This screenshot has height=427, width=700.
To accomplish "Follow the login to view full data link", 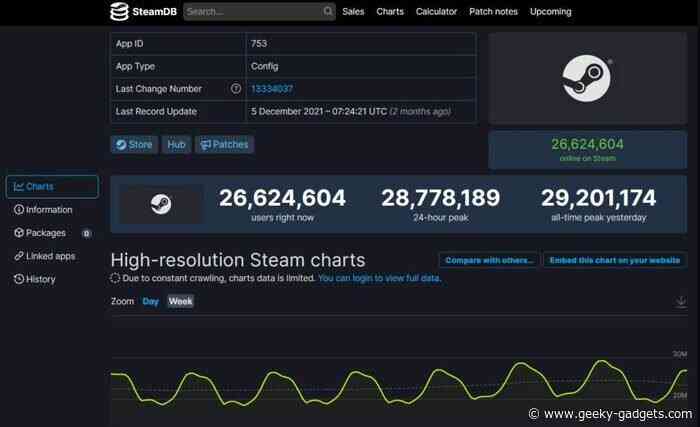I will tap(379, 278).
